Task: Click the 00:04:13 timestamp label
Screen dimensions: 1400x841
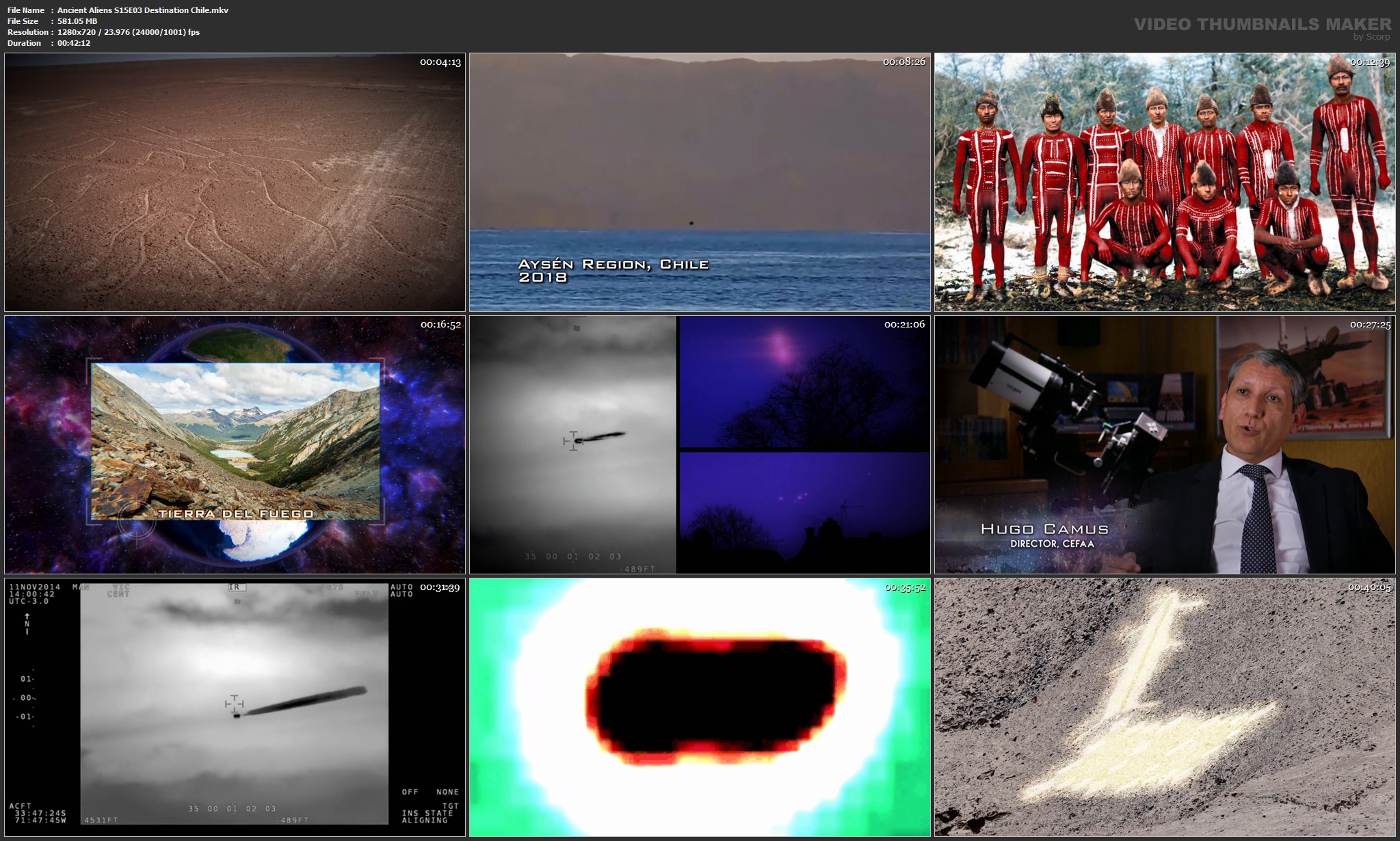Action: click(x=440, y=62)
